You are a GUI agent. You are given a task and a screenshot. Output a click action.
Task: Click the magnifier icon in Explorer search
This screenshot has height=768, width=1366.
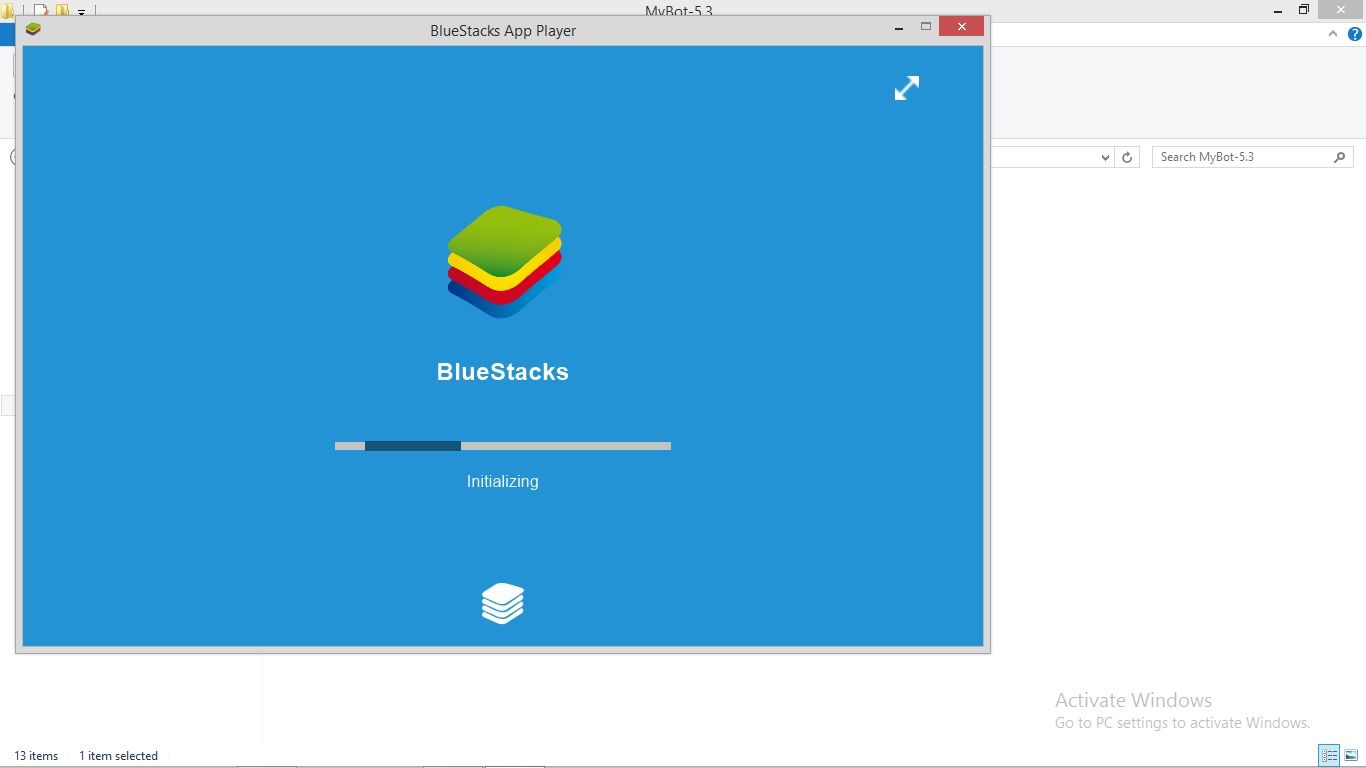pyautogui.click(x=1340, y=157)
